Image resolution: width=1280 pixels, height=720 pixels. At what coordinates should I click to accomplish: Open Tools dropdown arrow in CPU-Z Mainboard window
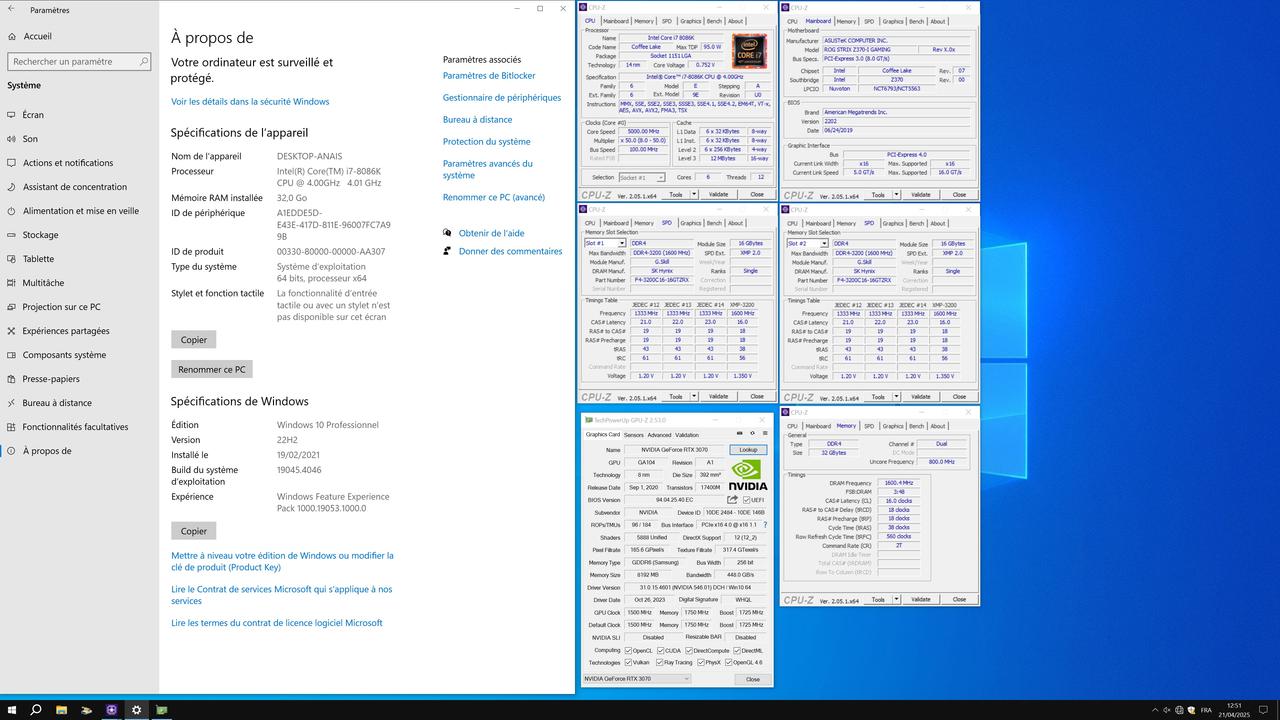tap(895, 195)
